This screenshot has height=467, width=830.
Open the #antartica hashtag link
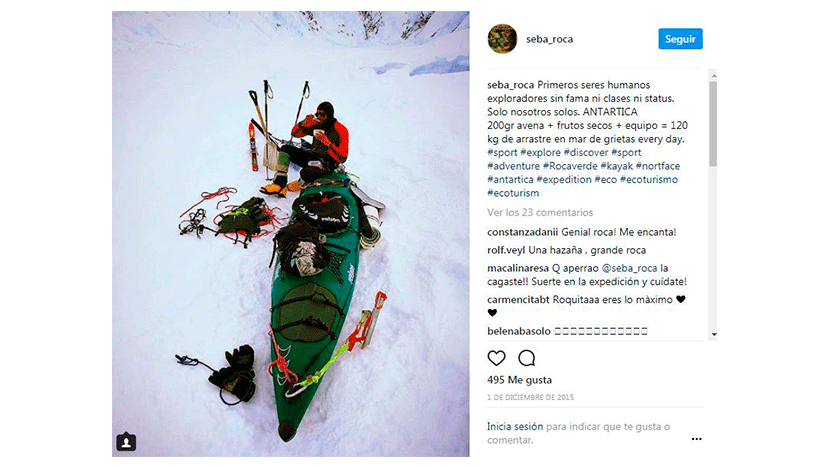pos(510,179)
